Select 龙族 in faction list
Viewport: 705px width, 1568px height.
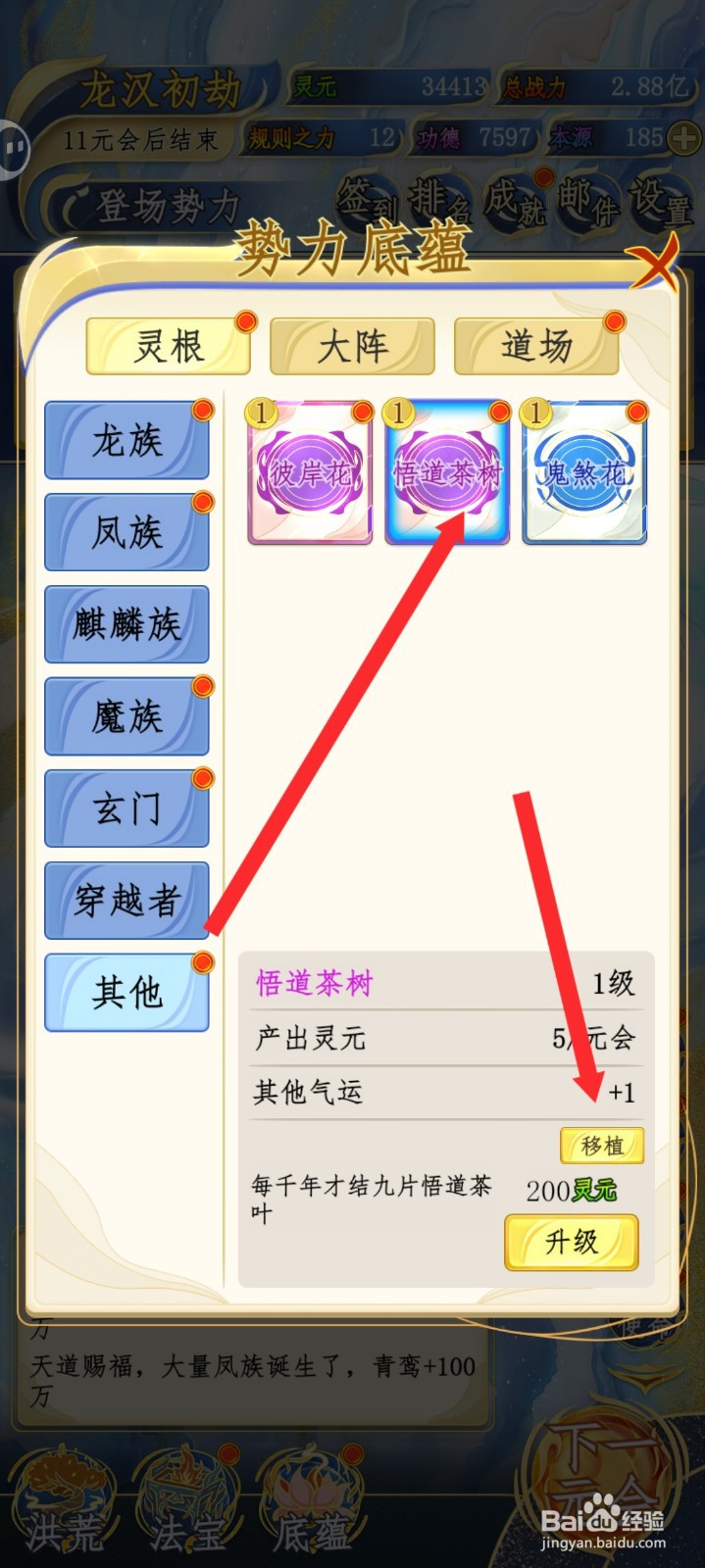pos(126,440)
